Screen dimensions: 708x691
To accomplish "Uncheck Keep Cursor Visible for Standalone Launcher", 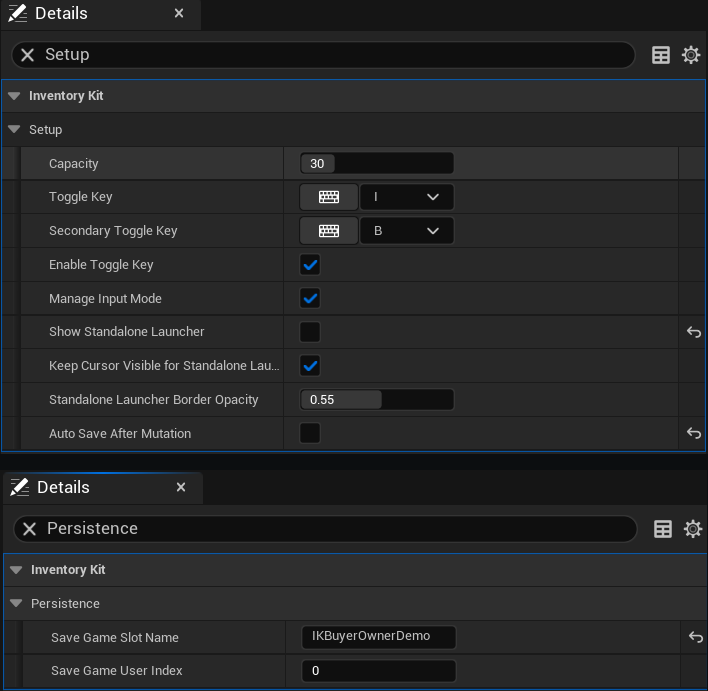I will pyautogui.click(x=310, y=365).
